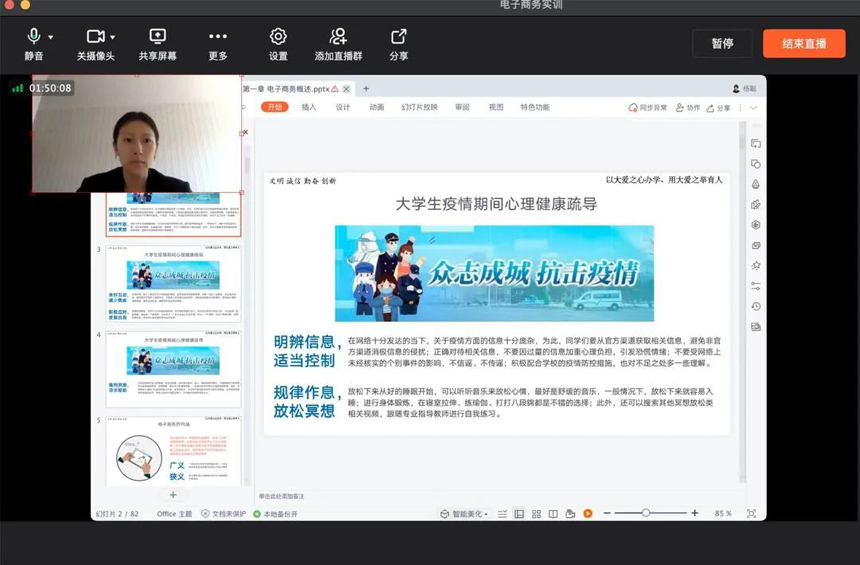Select the 第一章 电子商务概述.pptx document tab
This screenshot has width=860, height=565.
click(x=286, y=89)
